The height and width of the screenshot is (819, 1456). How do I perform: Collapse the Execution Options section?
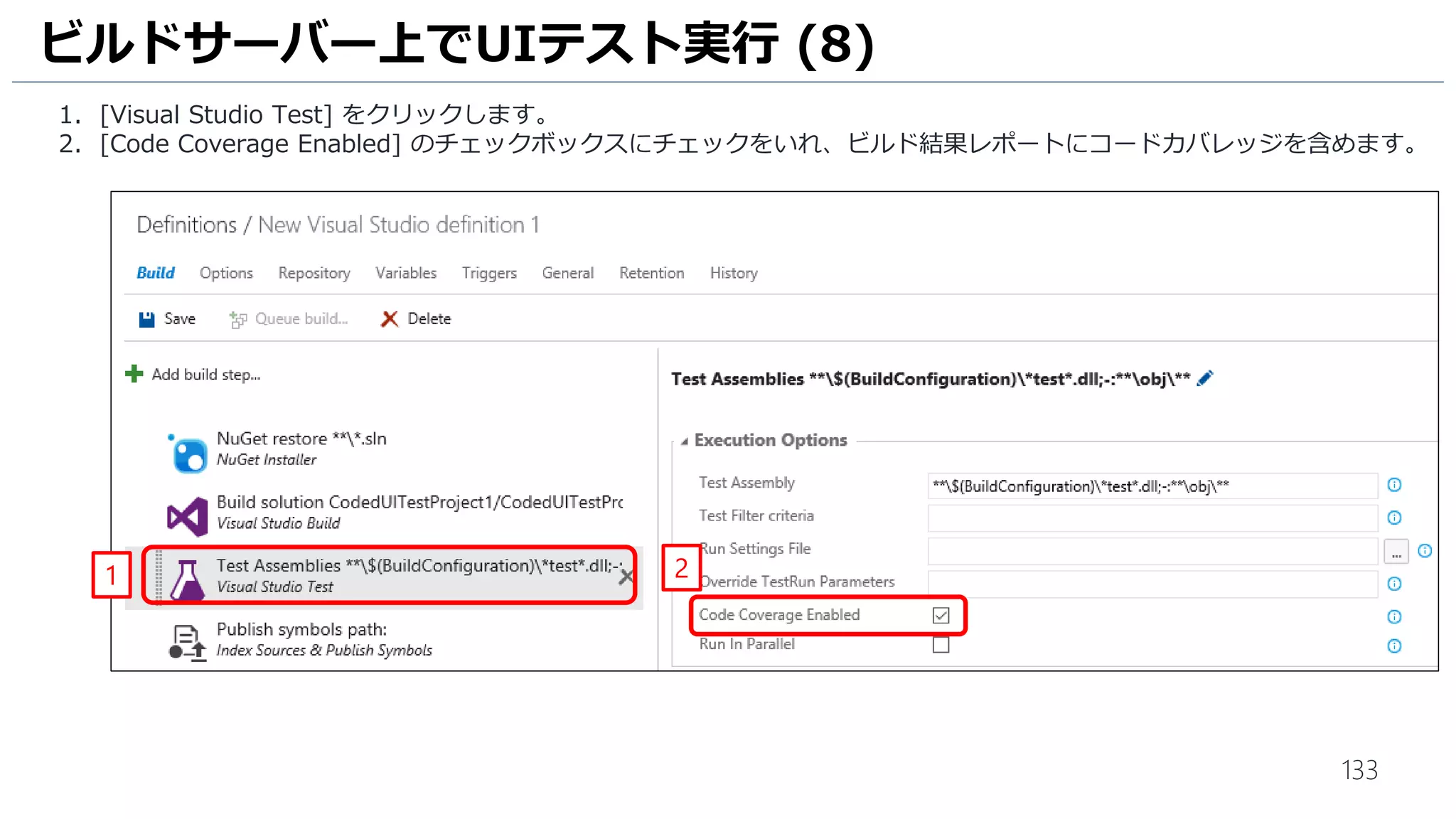[x=684, y=441]
